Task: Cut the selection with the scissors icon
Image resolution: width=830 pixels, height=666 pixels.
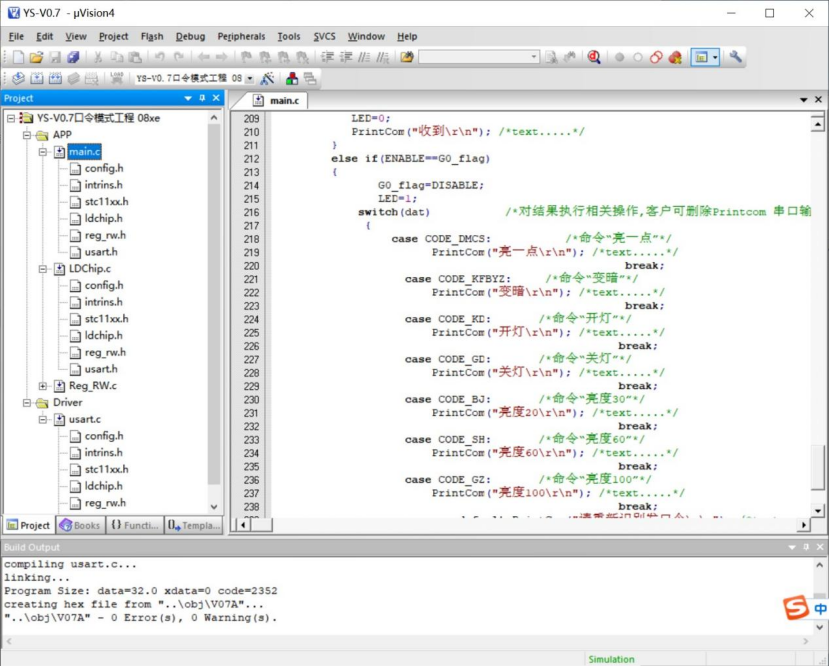Action: click(x=98, y=57)
